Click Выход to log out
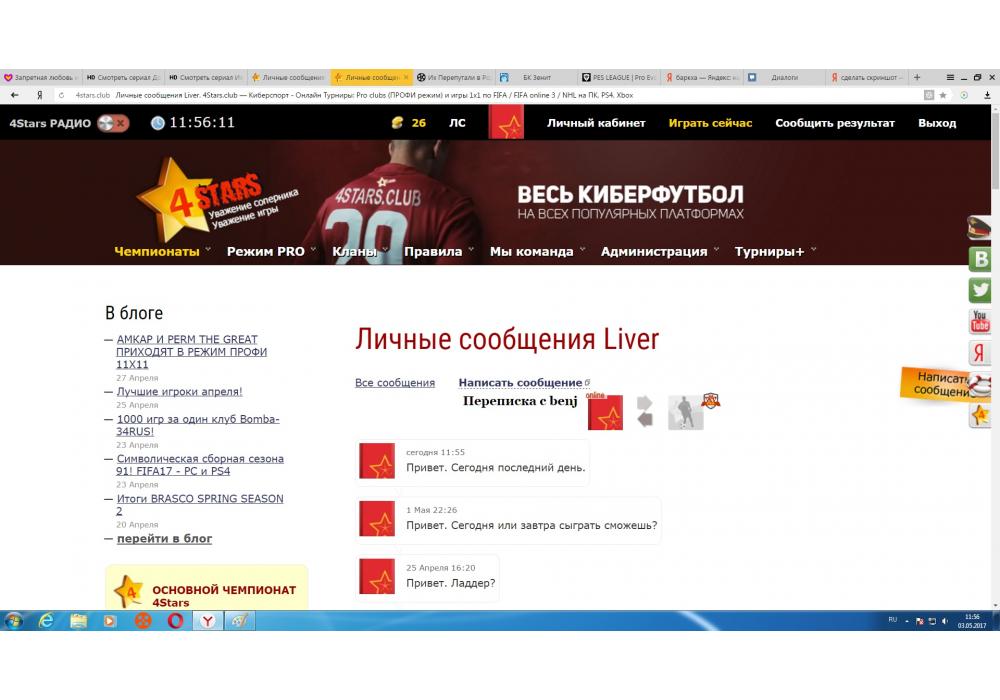Viewport: 1000px width, 700px height. (937, 123)
